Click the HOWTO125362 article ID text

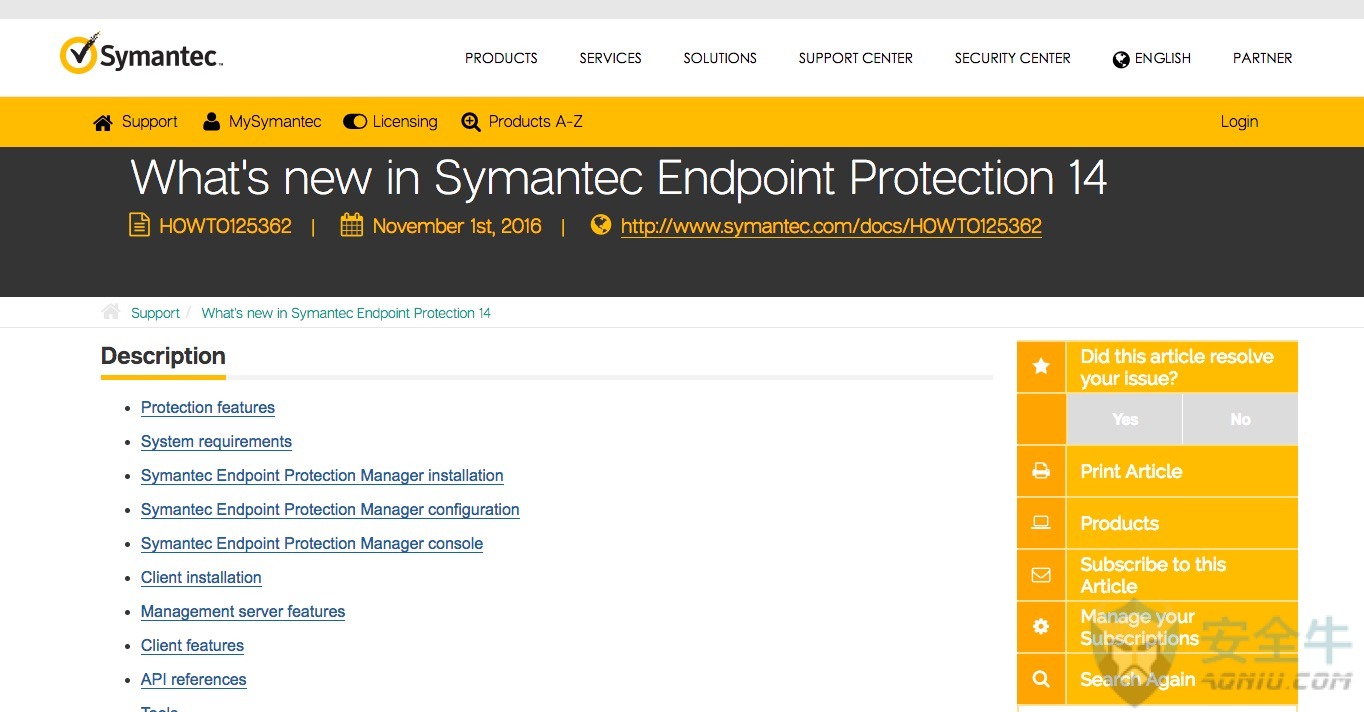(225, 226)
